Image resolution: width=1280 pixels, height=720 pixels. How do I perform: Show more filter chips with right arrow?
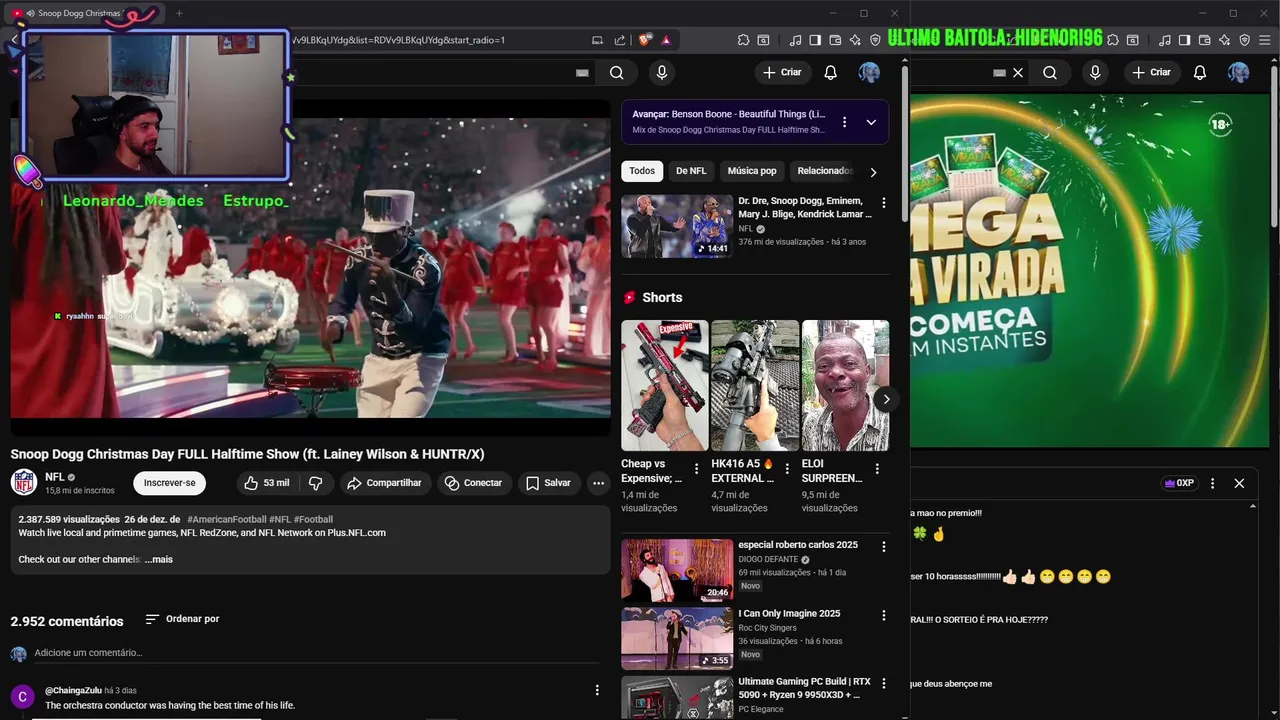coord(873,172)
